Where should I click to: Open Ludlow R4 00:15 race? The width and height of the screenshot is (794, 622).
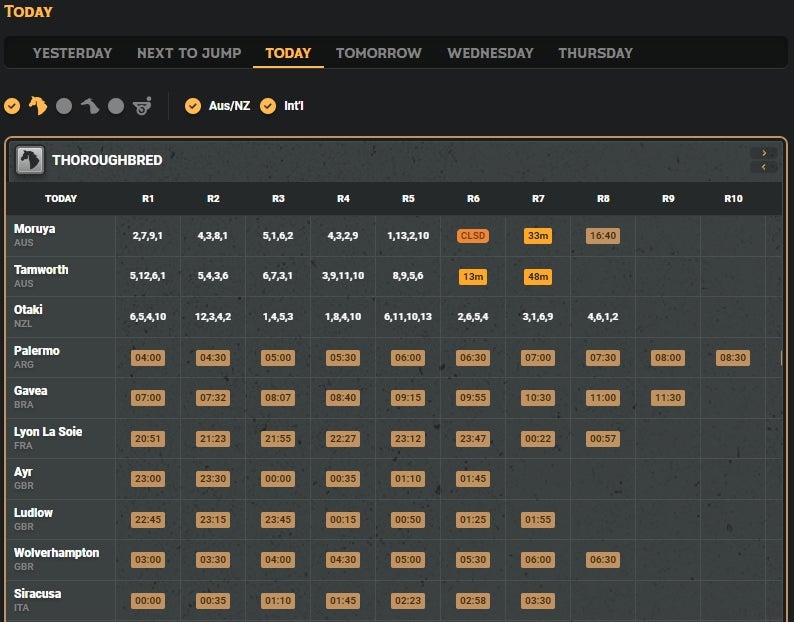343,520
